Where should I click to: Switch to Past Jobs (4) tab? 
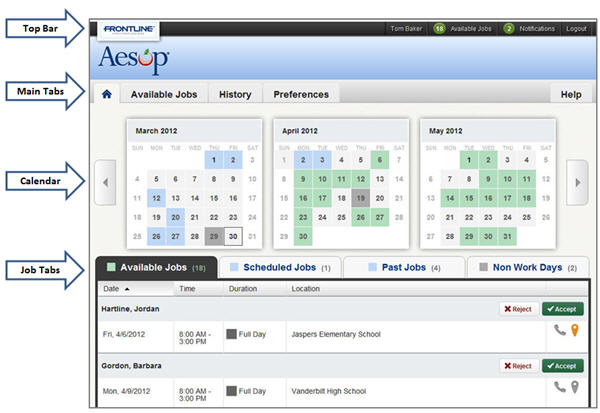pyautogui.click(x=404, y=267)
